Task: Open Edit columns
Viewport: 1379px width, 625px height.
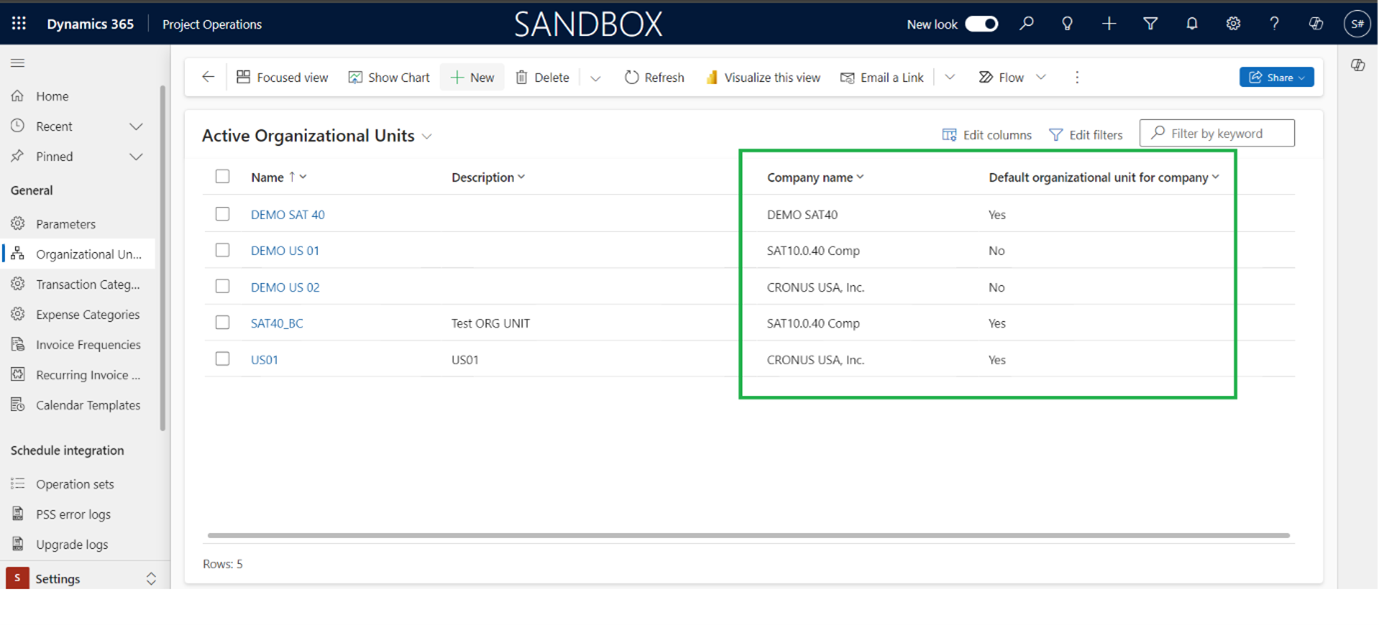Action: pyautogui.click(x=987, y=135)
